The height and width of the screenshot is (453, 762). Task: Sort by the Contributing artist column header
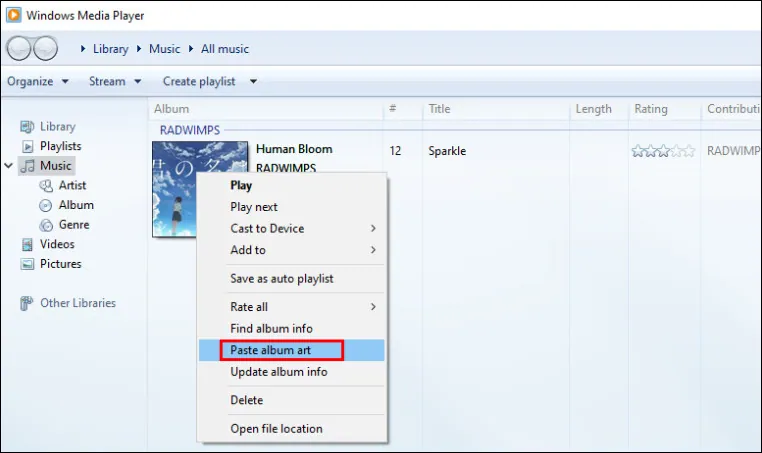pyautogui.click(x=731, y=109)
